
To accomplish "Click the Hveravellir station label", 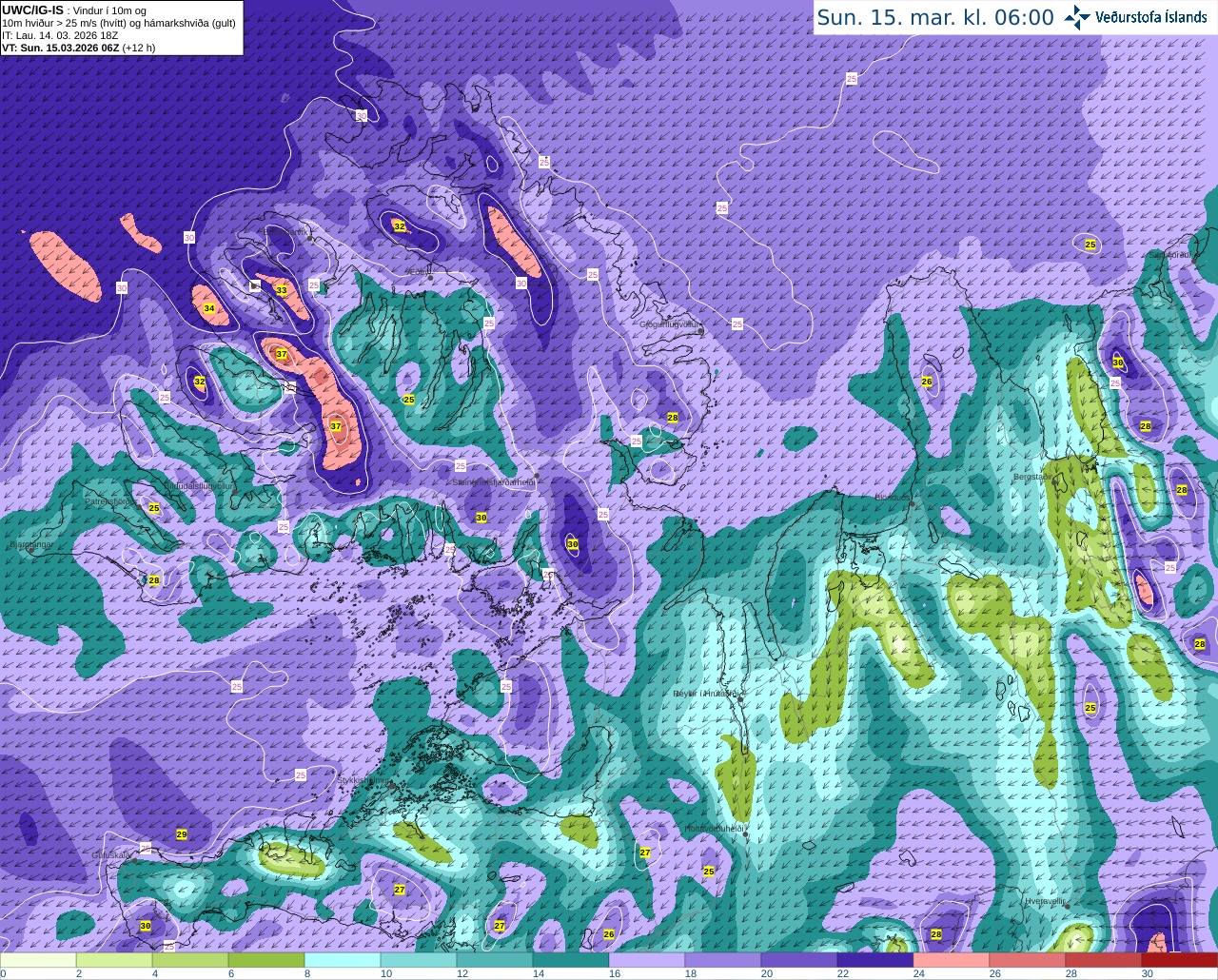I will [x=1045, y=900].
